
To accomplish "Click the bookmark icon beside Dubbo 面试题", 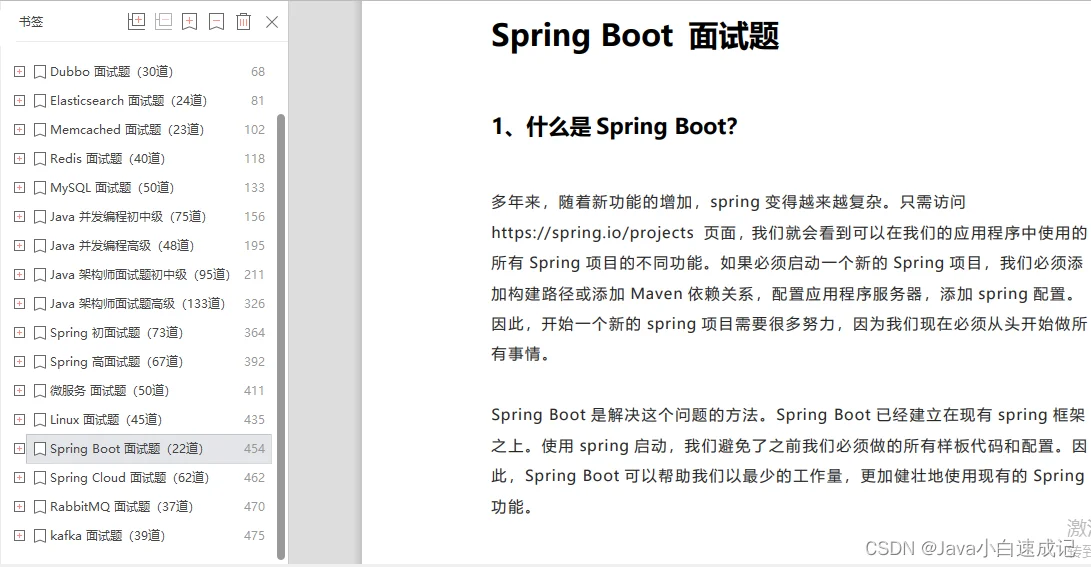I will click(x=40, y=72).
